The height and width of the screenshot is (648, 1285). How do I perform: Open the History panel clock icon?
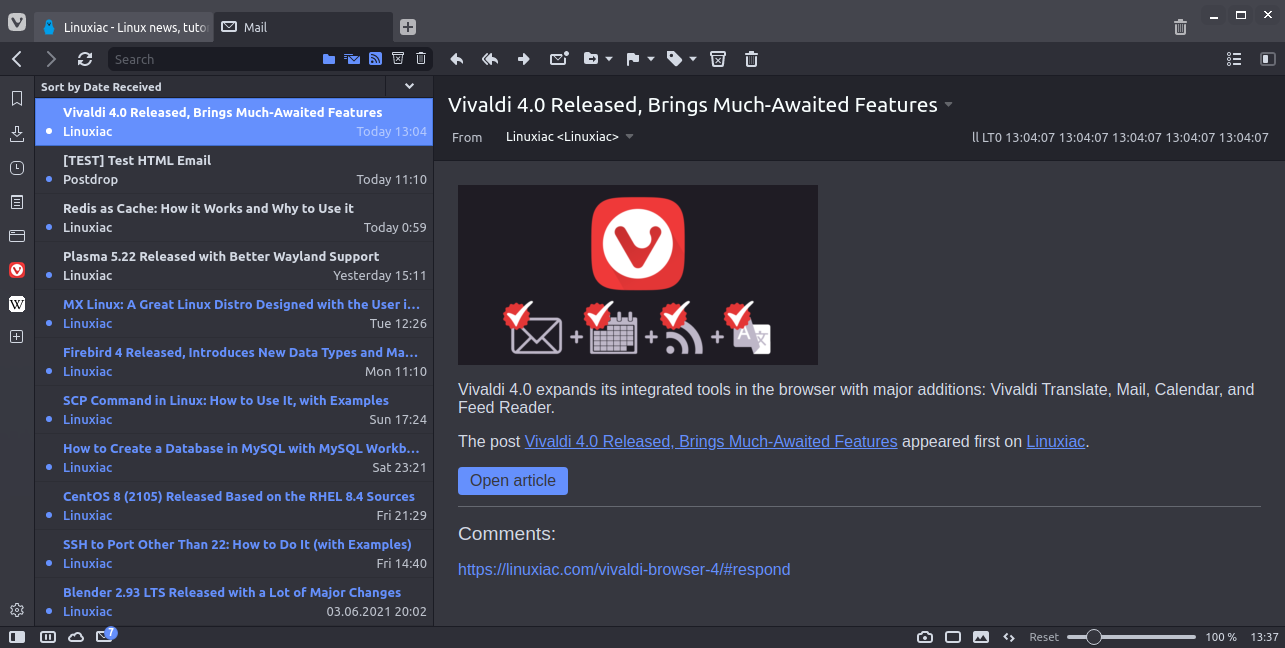17,168
